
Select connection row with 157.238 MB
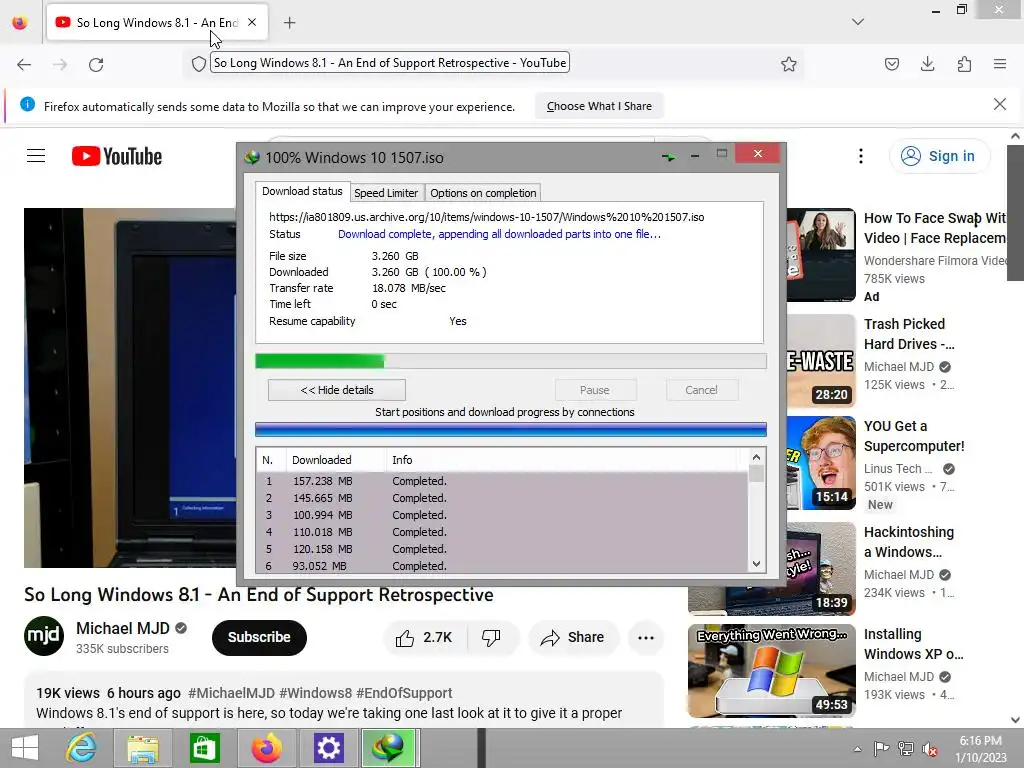(502, 481)
